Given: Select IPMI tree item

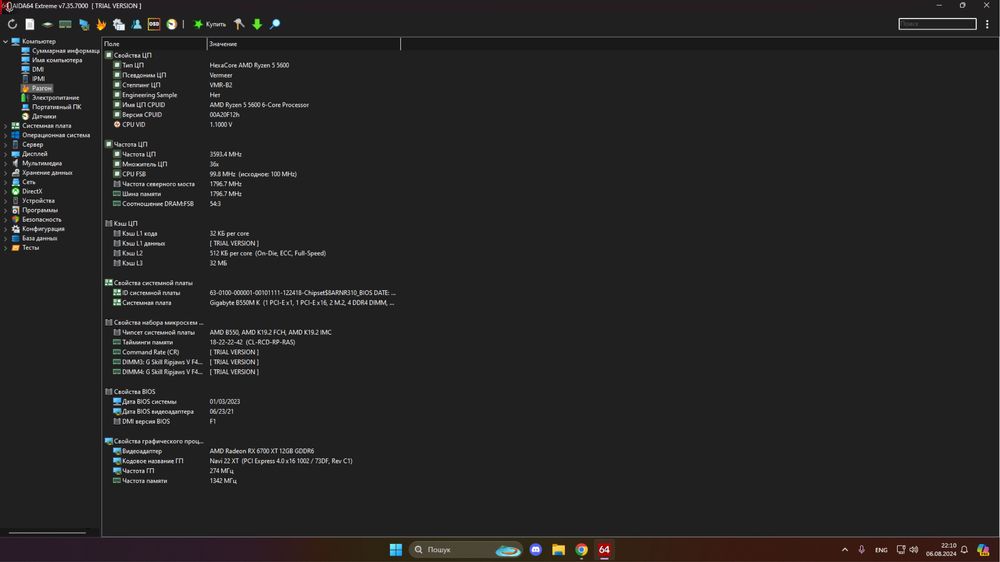Looking at the screenshot, I should pos(38,78).
